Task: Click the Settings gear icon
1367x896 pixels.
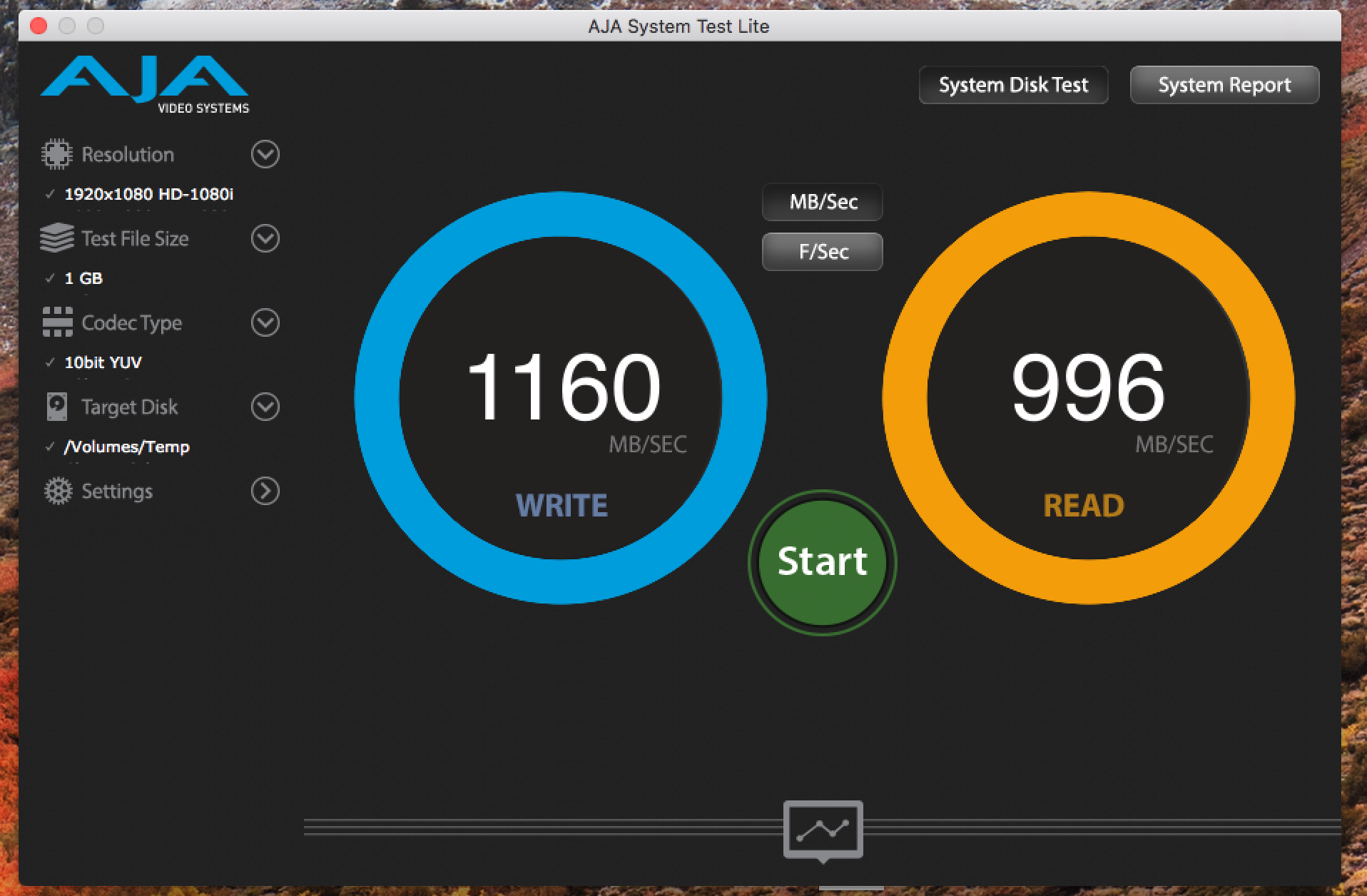Action: click(x=58, y=491)
